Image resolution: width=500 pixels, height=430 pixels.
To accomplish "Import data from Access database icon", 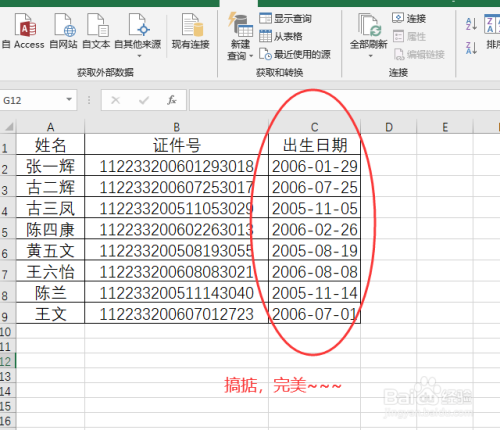I will coord(24,31).
